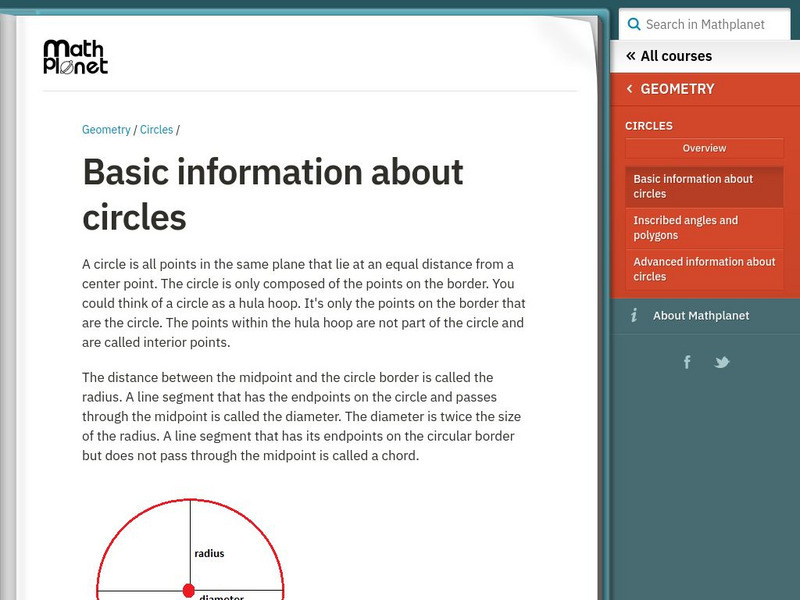Click the Search in Mathplanet input field

pos(710,24)
